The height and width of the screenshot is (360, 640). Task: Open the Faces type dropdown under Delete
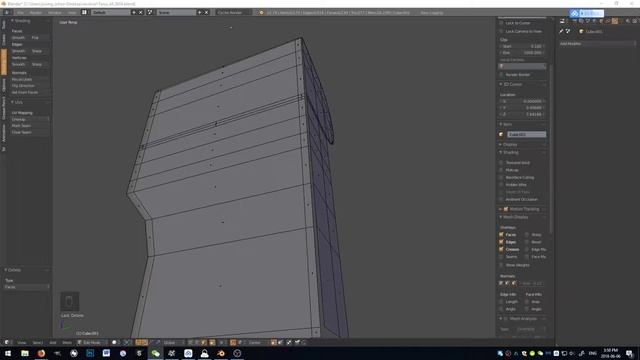27,287
